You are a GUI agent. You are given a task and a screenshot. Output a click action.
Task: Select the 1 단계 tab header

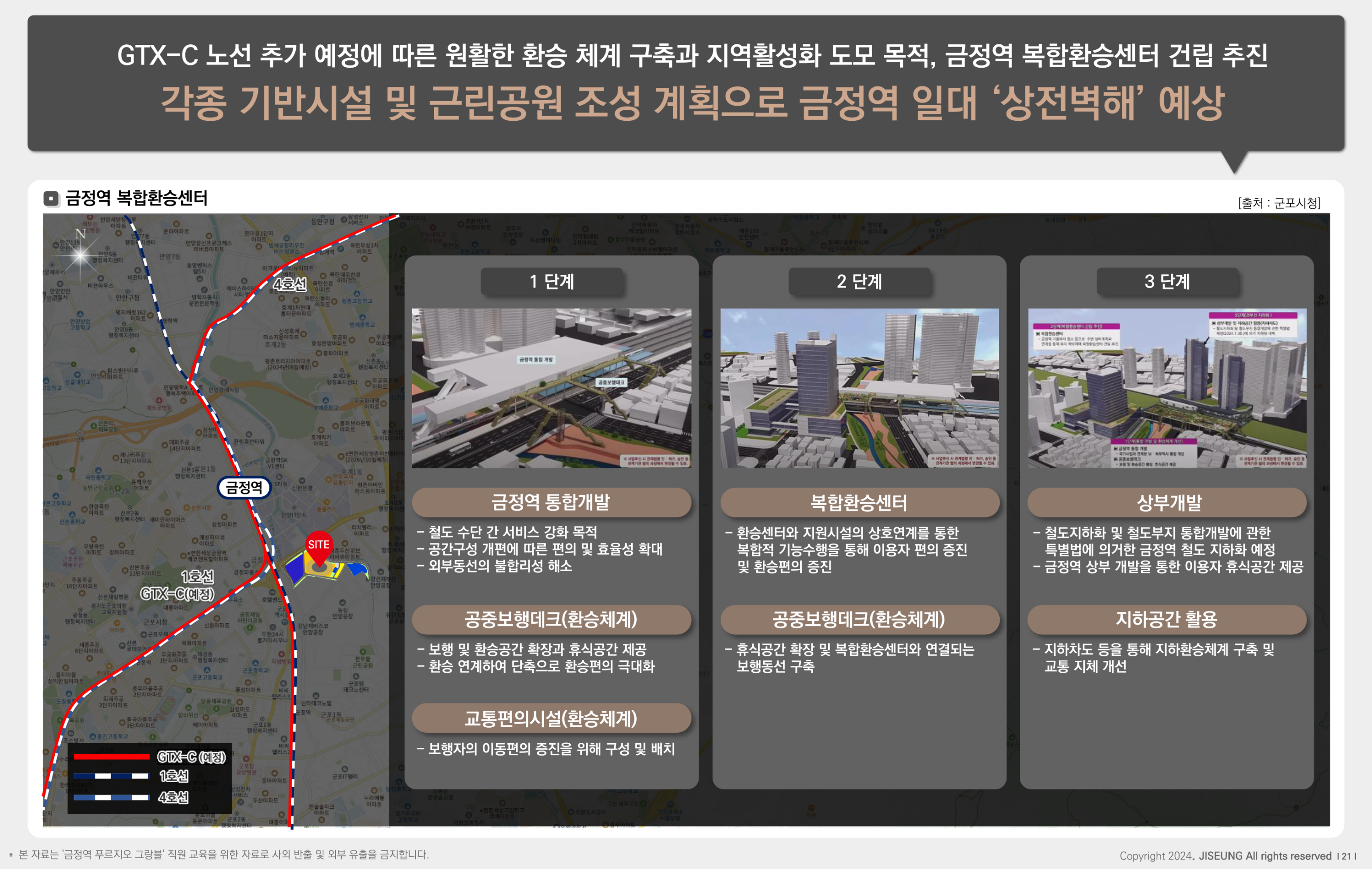(x=551, y=281)
